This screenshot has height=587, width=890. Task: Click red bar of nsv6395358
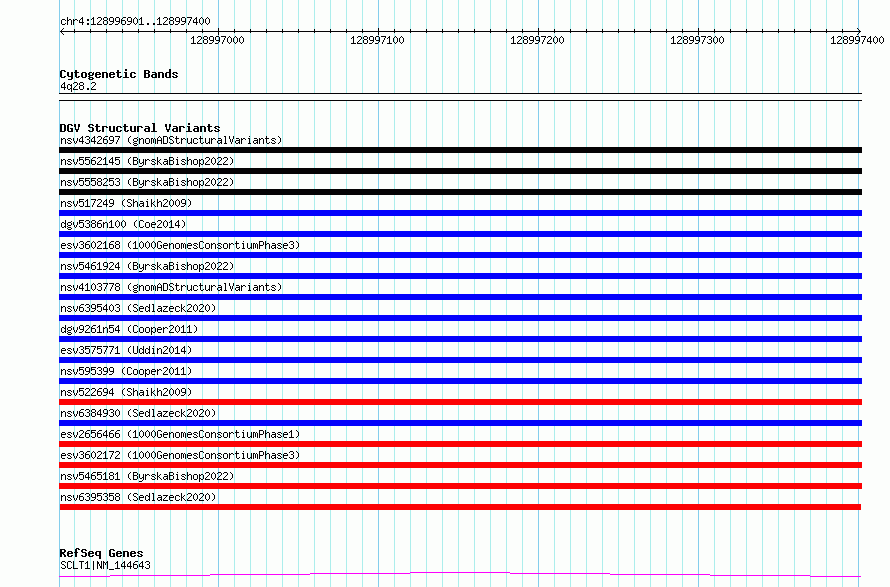[x=460, y=507]
